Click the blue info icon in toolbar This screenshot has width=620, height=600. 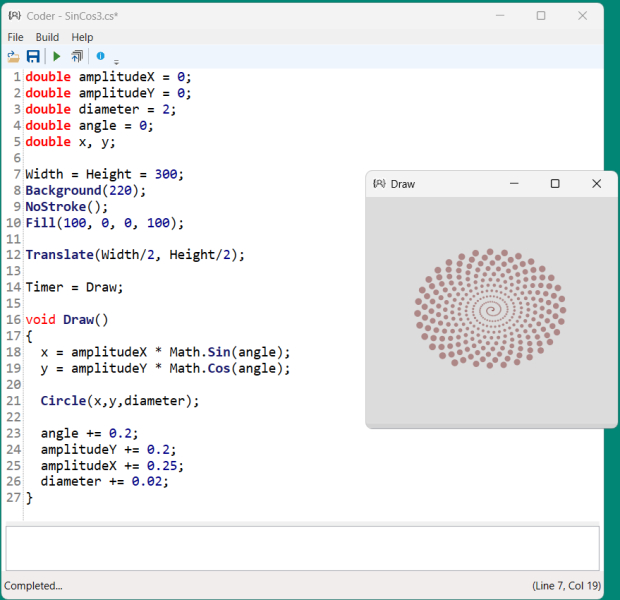click(x=100, y=56)
